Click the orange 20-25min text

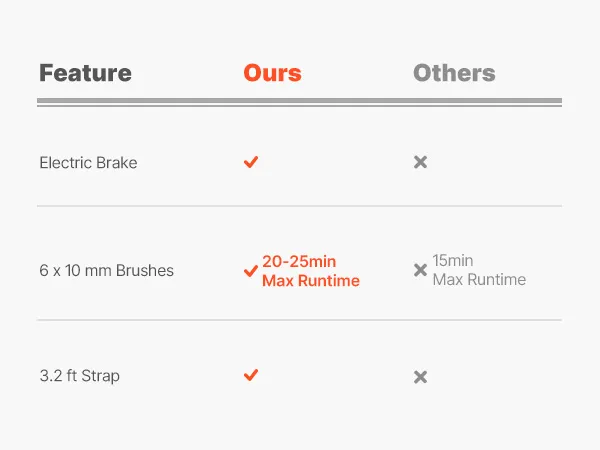click(298, 261)
